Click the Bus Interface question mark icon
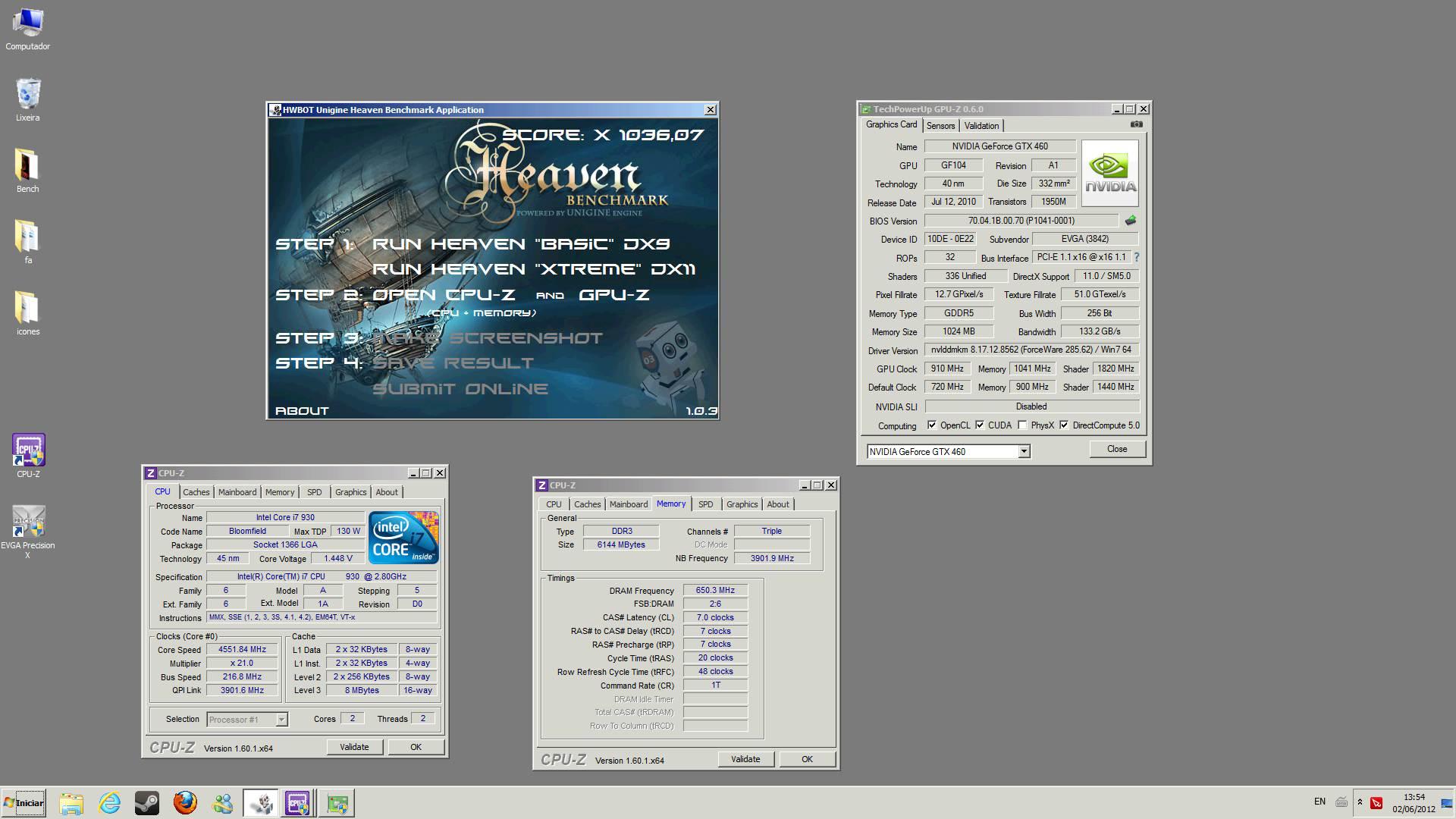Viewport: 1456px width, 819px height. coord(1136,257)
